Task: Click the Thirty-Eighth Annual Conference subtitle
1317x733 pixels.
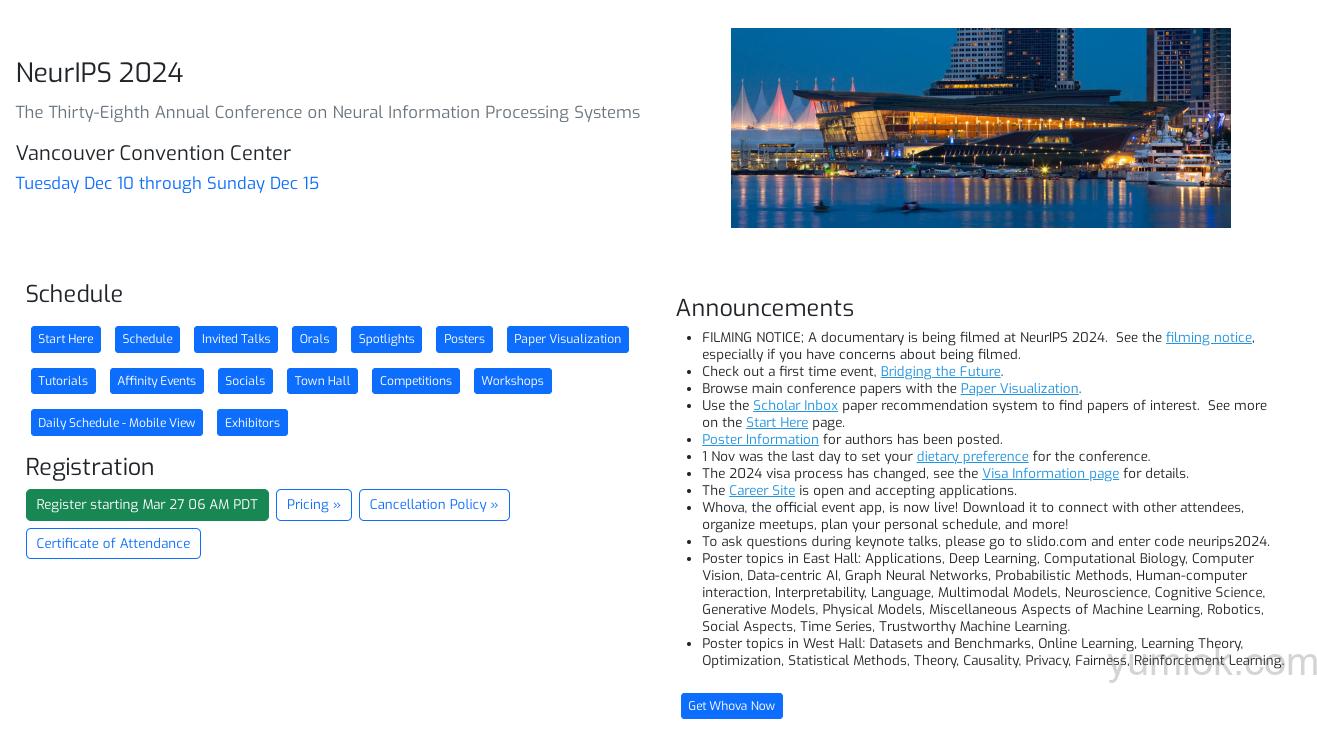Action: pos(328,112)
